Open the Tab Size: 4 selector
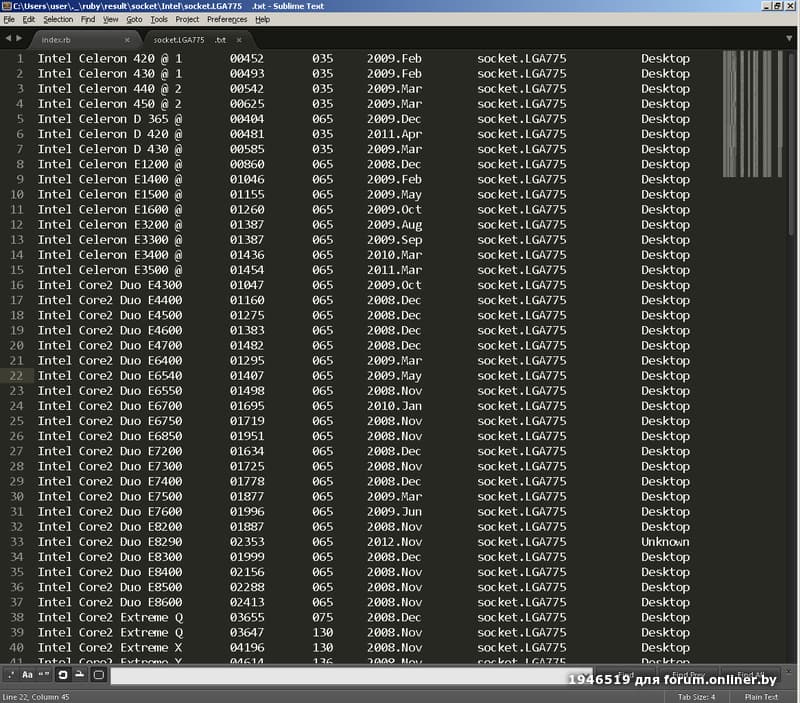 tap(696, 697)
